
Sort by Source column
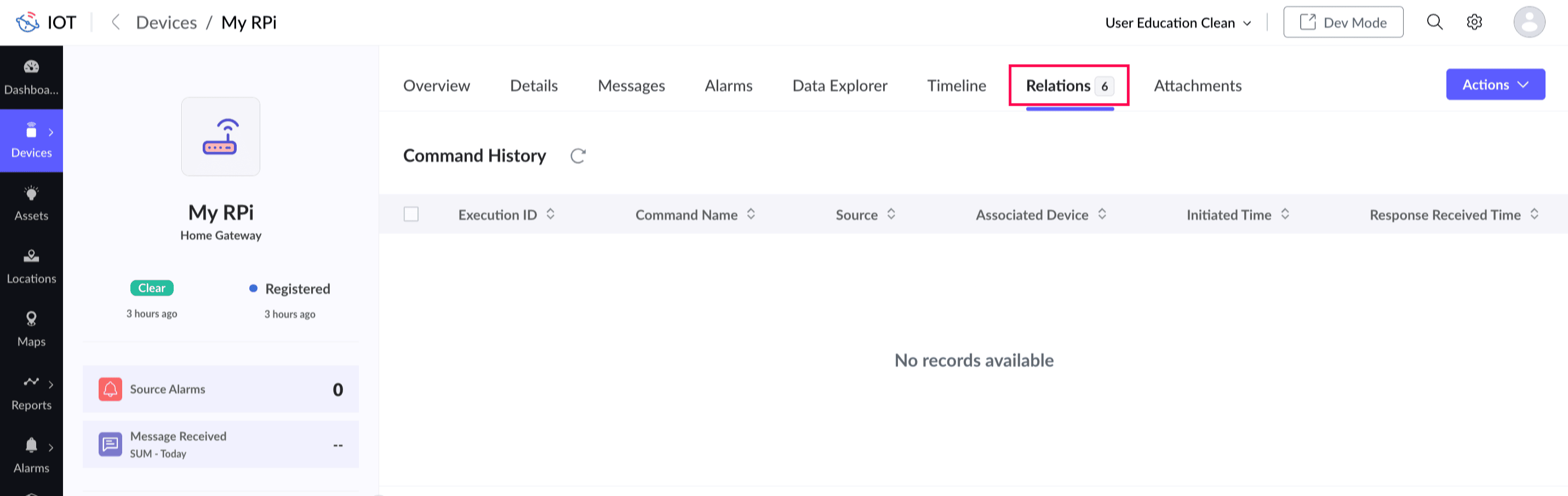pyautogui.click(x=890, y=214)
